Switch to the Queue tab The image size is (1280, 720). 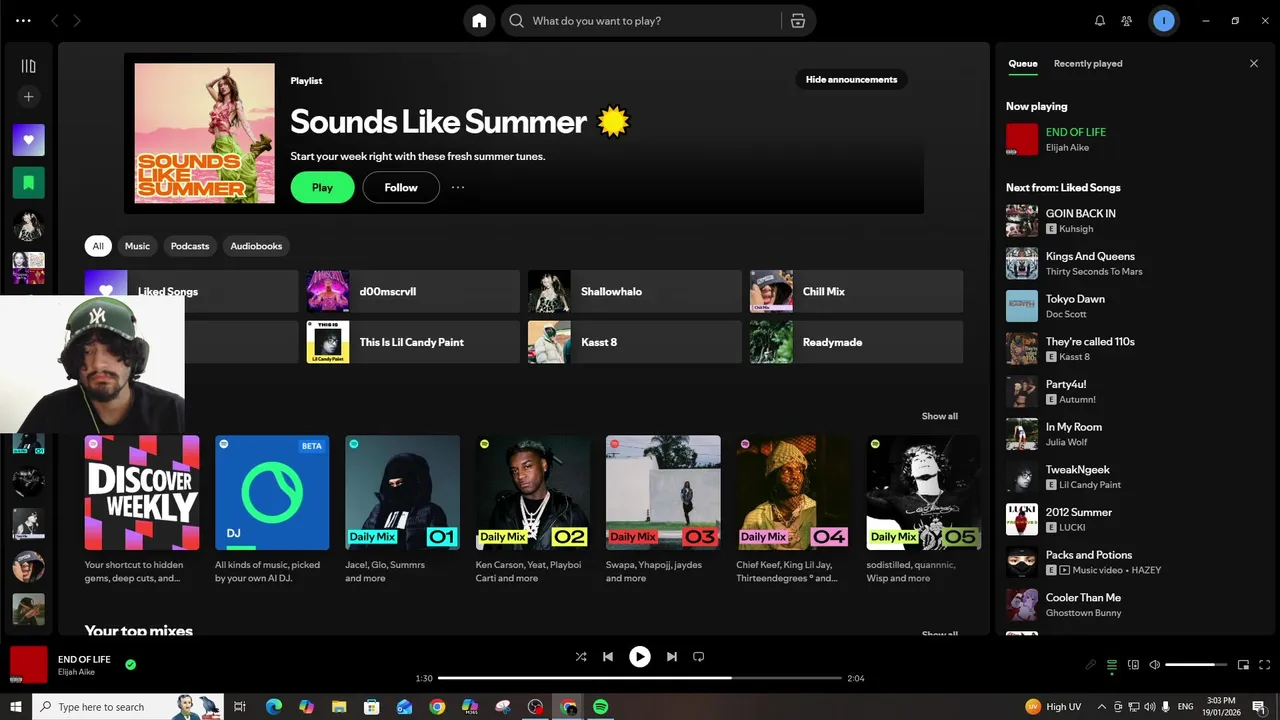1022,64
